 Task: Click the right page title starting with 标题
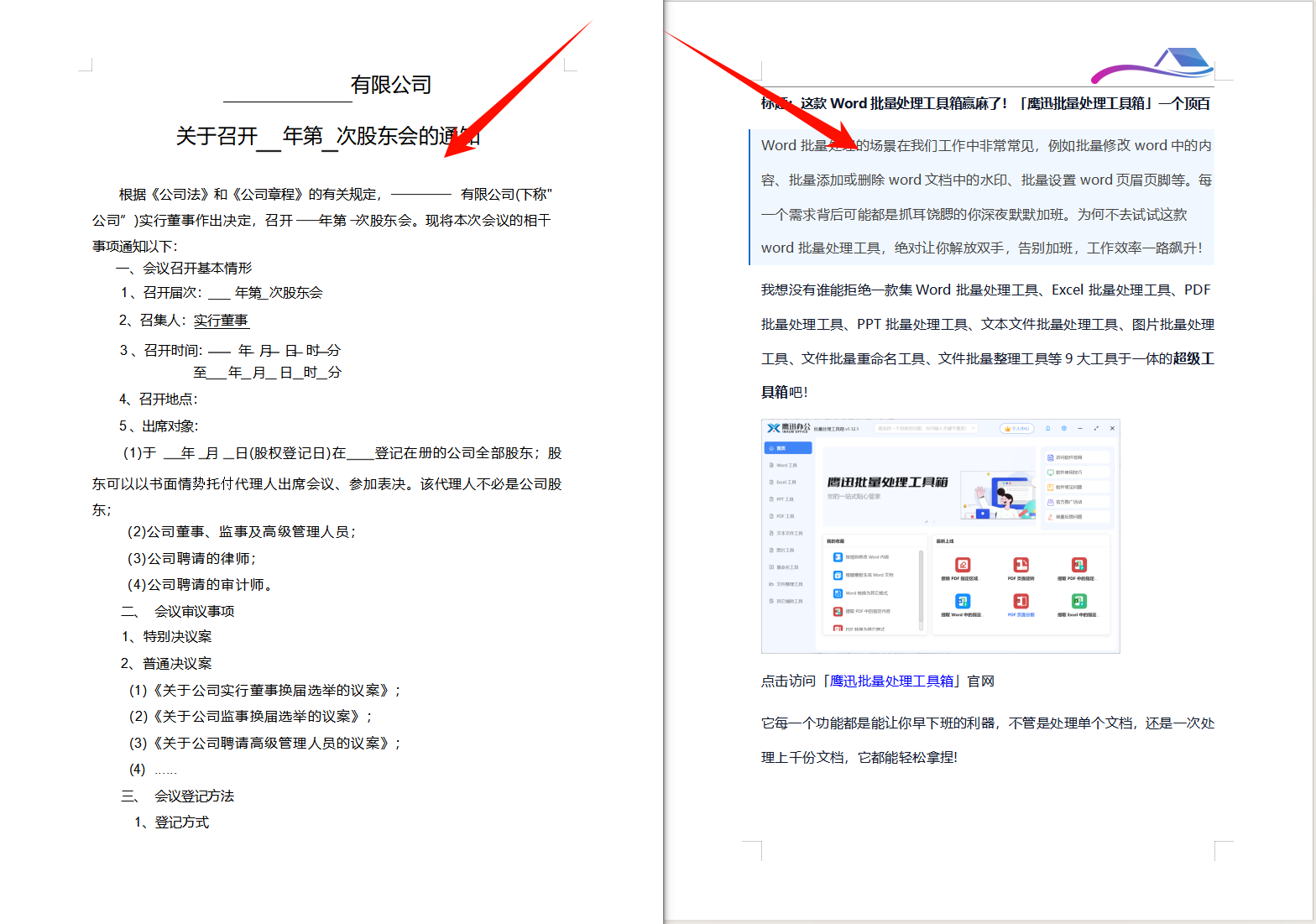click(x=986, y=104)
